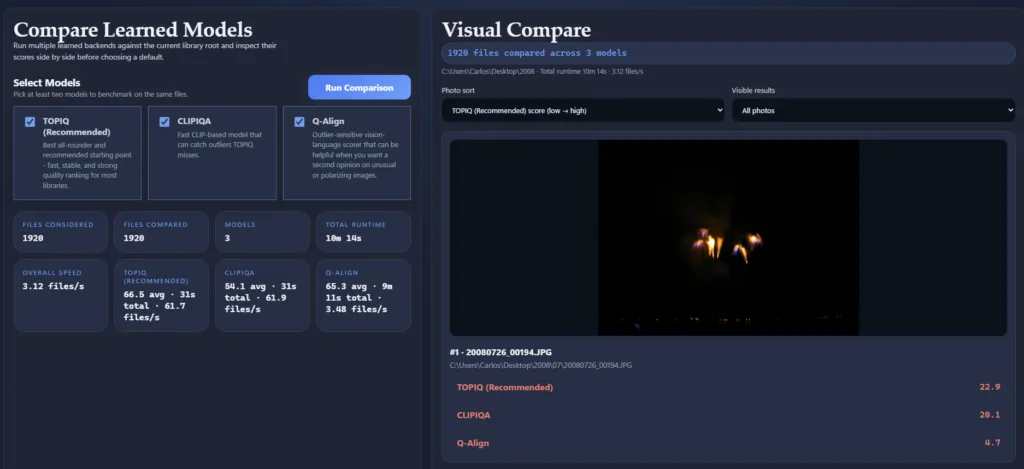Click the CLIPIQA score value 20.1
The image size is (1024, 469).
[x=989, y=415]
